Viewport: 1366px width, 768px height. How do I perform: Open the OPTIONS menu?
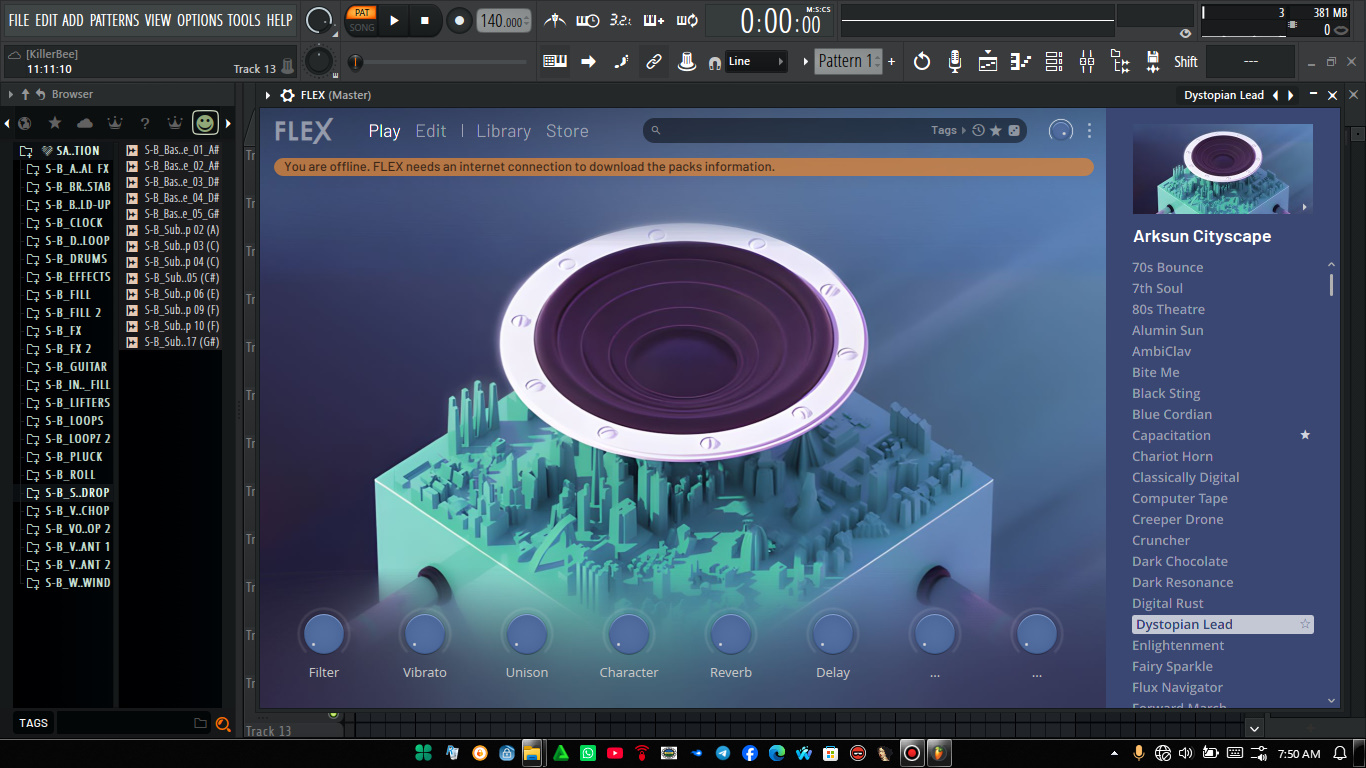pos(199,20)
